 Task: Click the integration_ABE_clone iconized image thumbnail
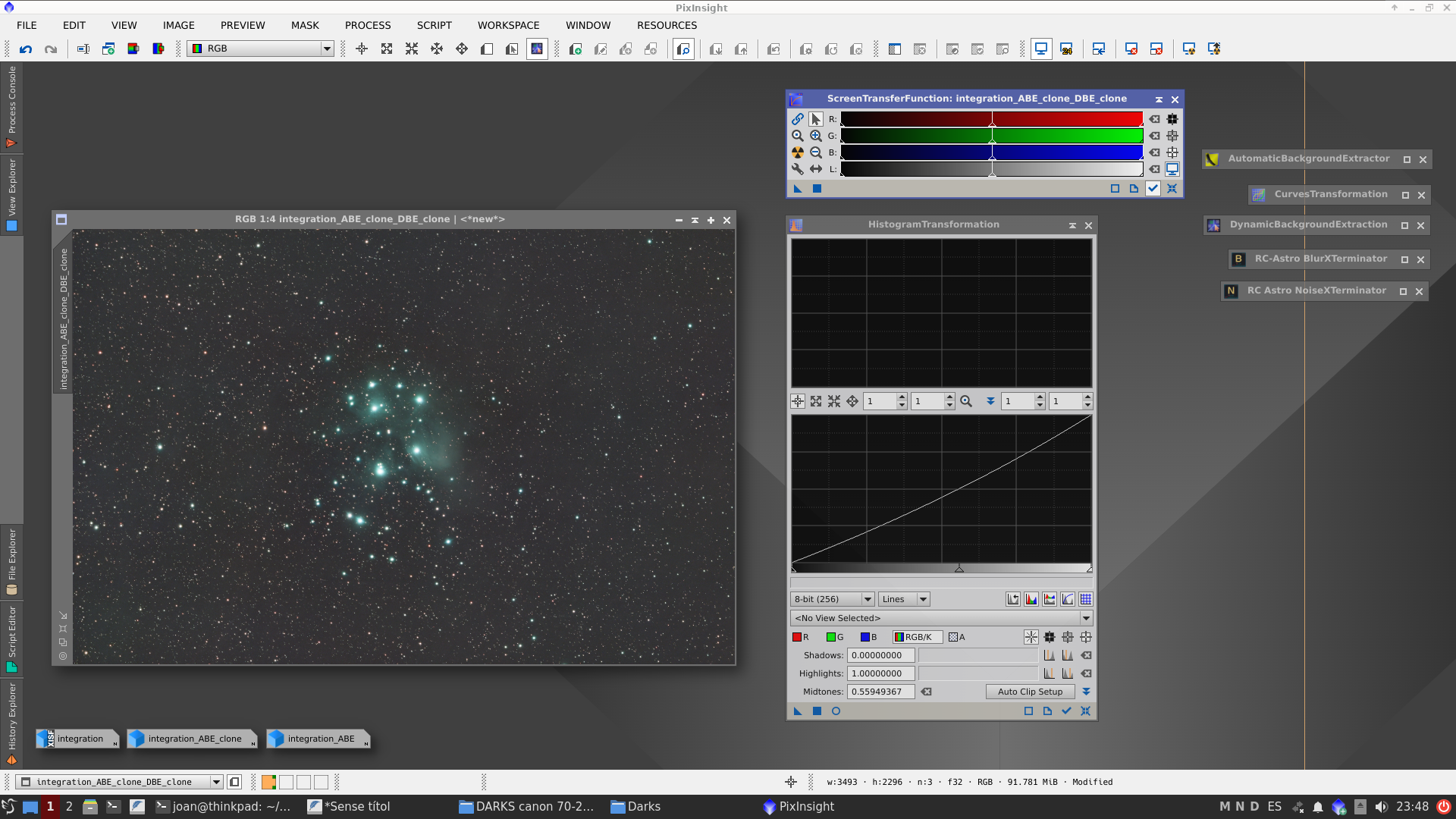click(x=192, y=739)
